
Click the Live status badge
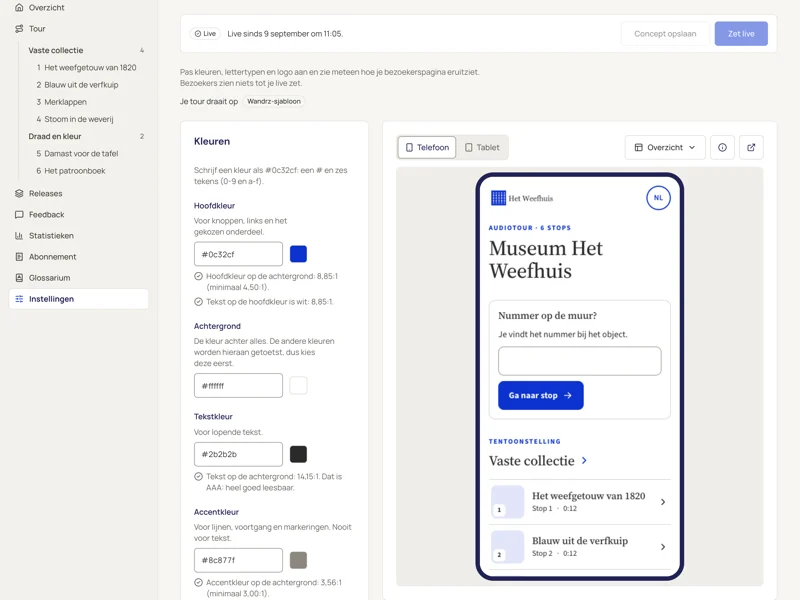pyautogui.click(x=205, y=34)
